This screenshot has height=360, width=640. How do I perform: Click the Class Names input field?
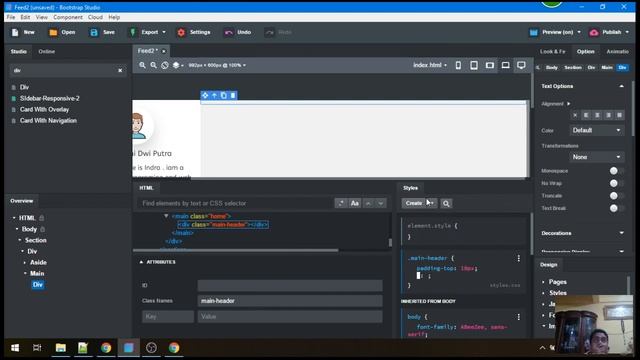tap(290, 301)
